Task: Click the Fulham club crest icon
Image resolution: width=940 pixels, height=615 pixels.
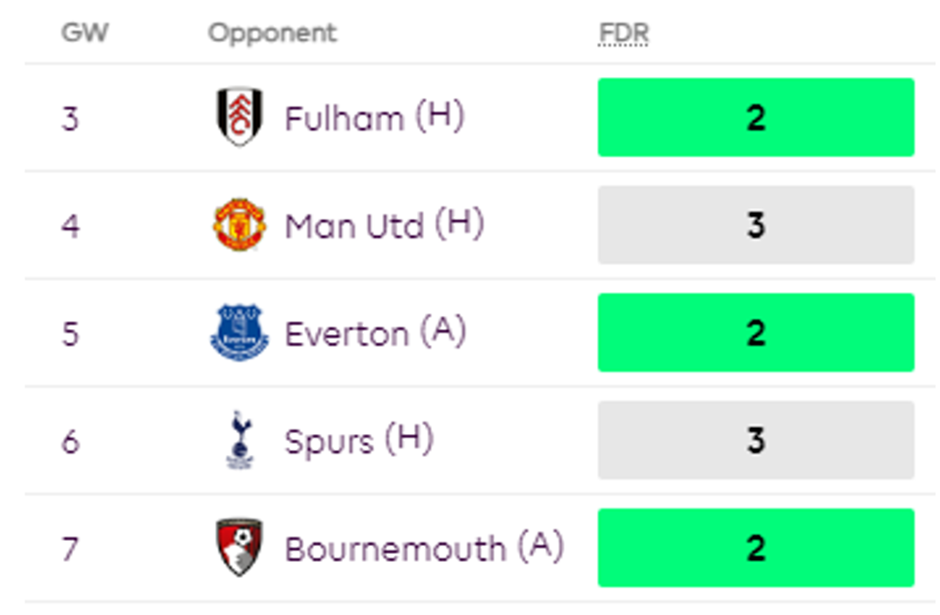Action: pos(239,117)
